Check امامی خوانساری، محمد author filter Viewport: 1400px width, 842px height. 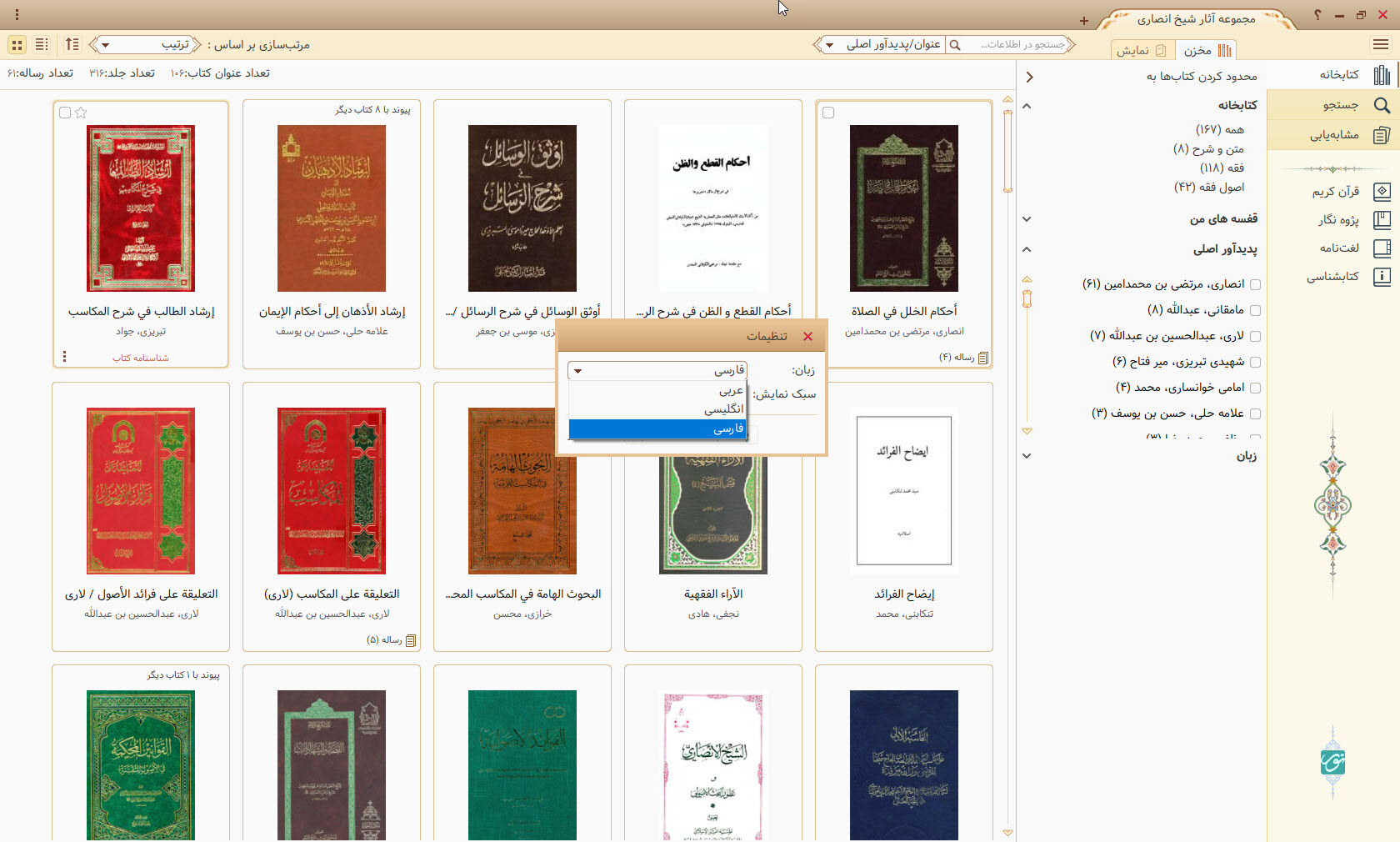pos(1256,388)
